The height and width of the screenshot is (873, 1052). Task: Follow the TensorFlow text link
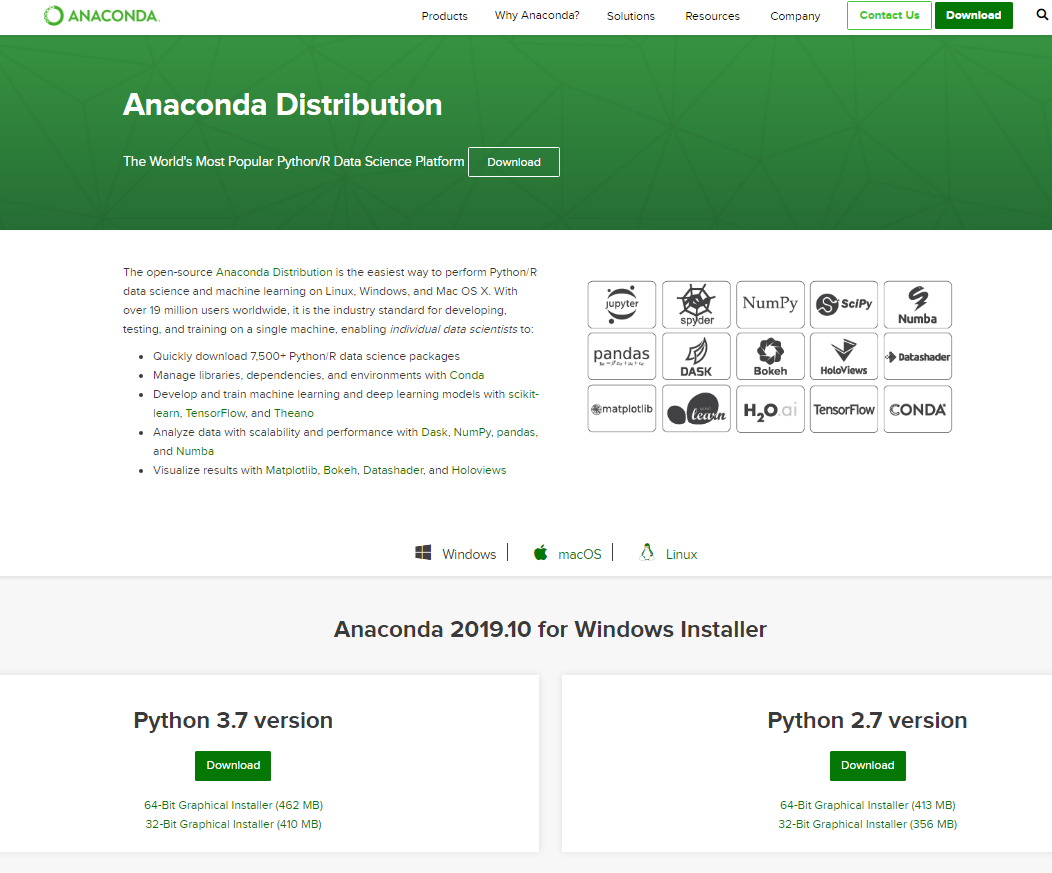[215, 413]
